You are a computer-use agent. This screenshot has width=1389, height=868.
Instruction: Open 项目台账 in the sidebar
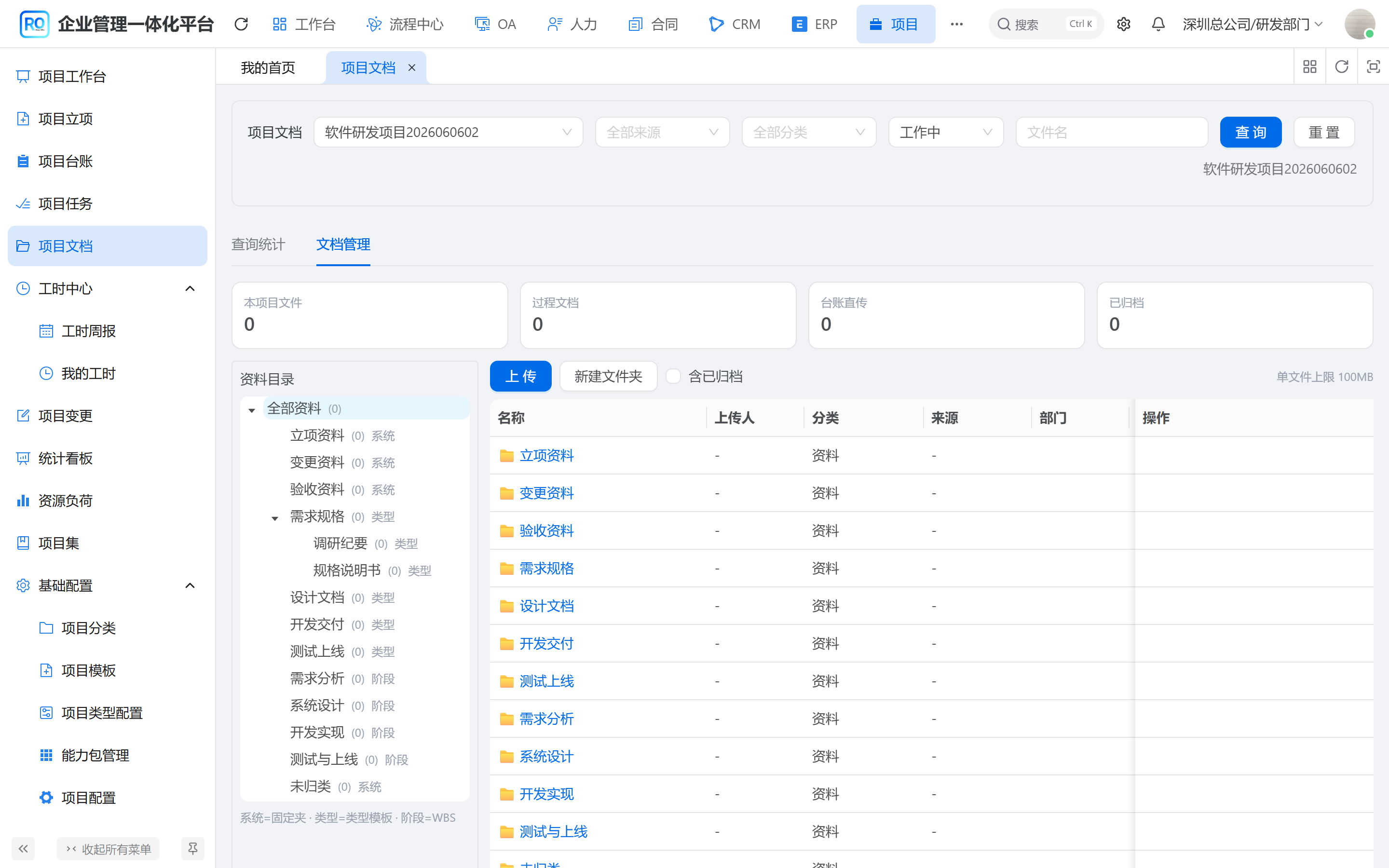108,162
